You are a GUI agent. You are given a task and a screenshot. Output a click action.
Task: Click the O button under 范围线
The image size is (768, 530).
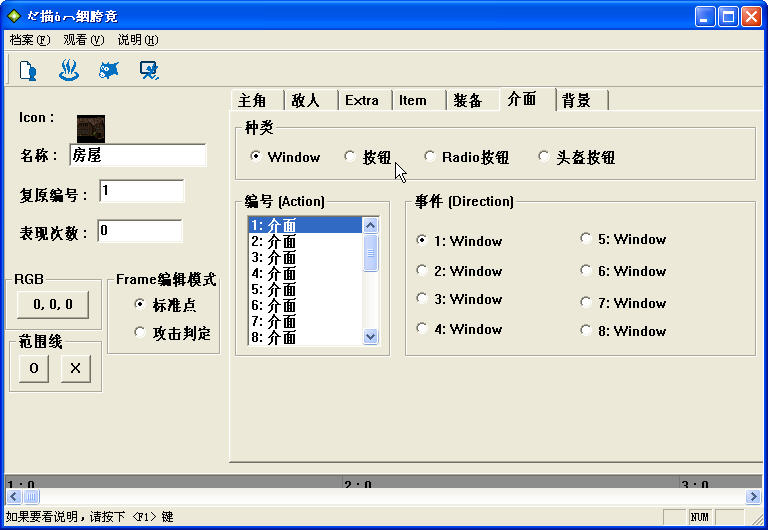[x=34, y=368]
